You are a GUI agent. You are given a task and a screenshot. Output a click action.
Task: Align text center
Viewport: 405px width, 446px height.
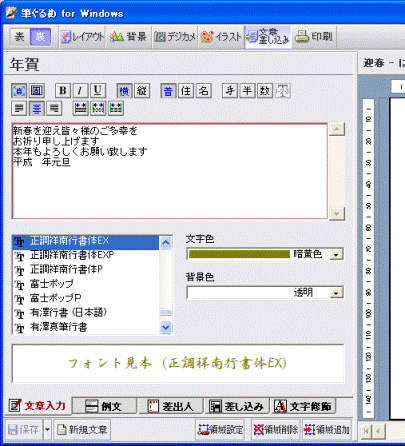click(x=37, y=108)
